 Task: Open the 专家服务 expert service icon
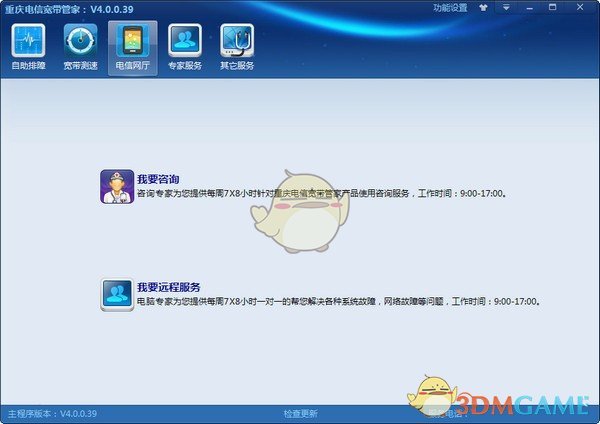(x=185, y=41)
